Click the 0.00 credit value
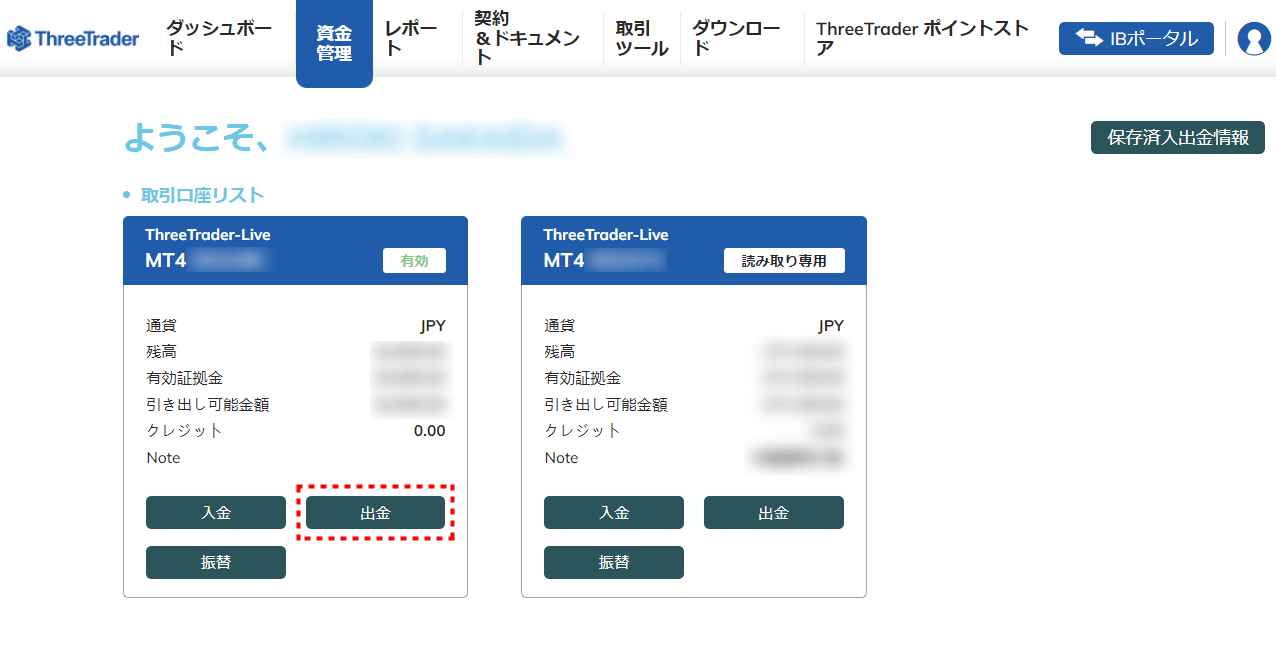This screenshot has height=654, width=1276. click(430, 431)
